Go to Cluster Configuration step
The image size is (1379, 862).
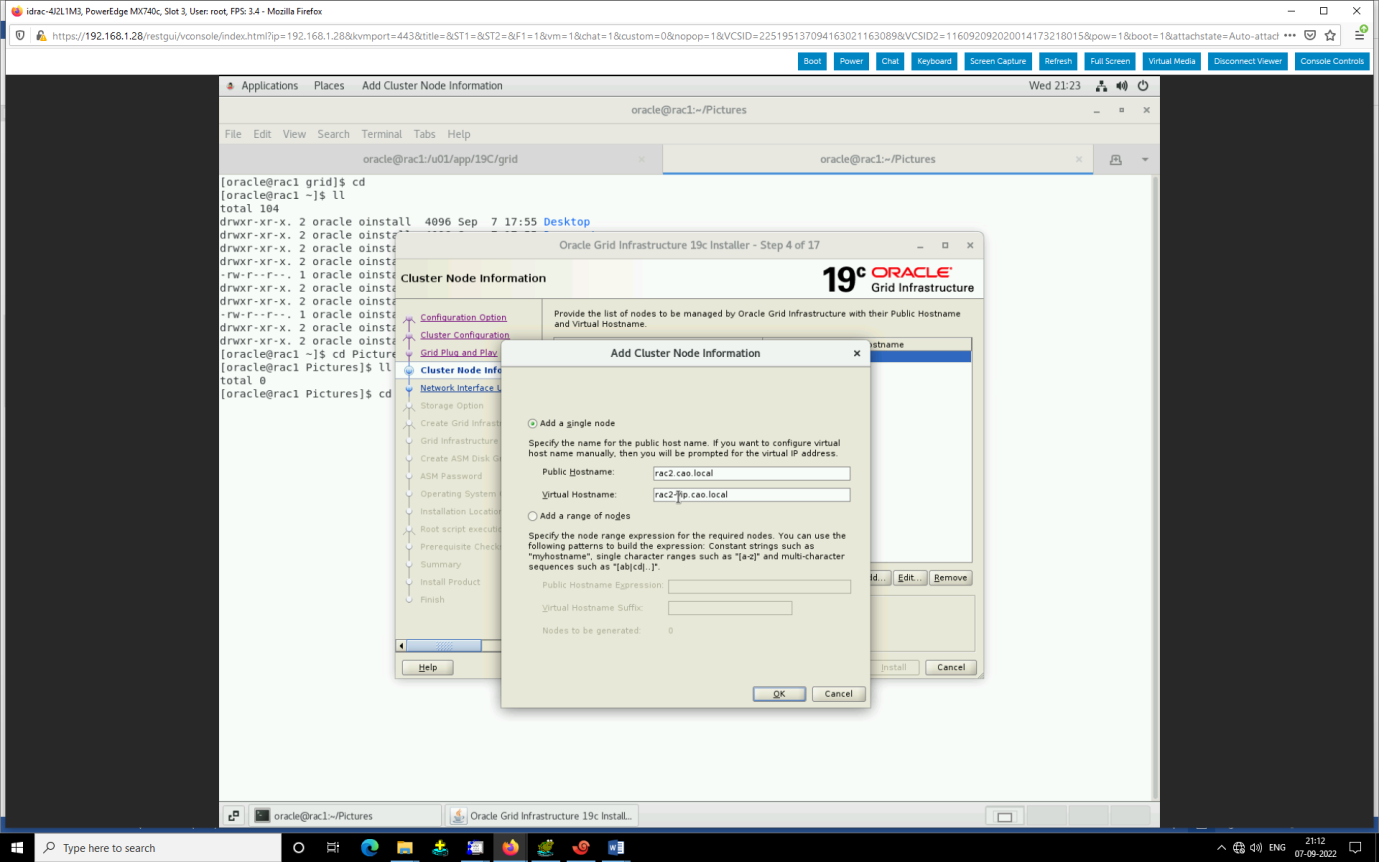[465, 336]
